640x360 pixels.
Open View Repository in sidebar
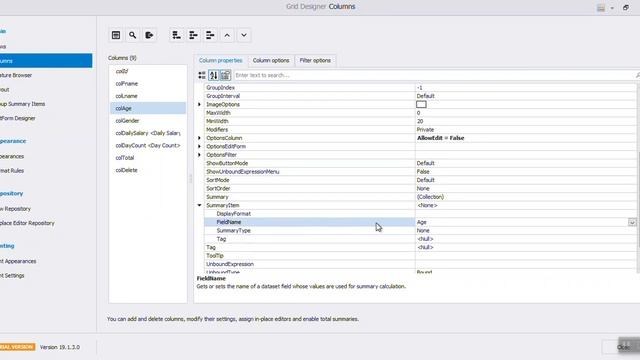[x=16, y=209]
